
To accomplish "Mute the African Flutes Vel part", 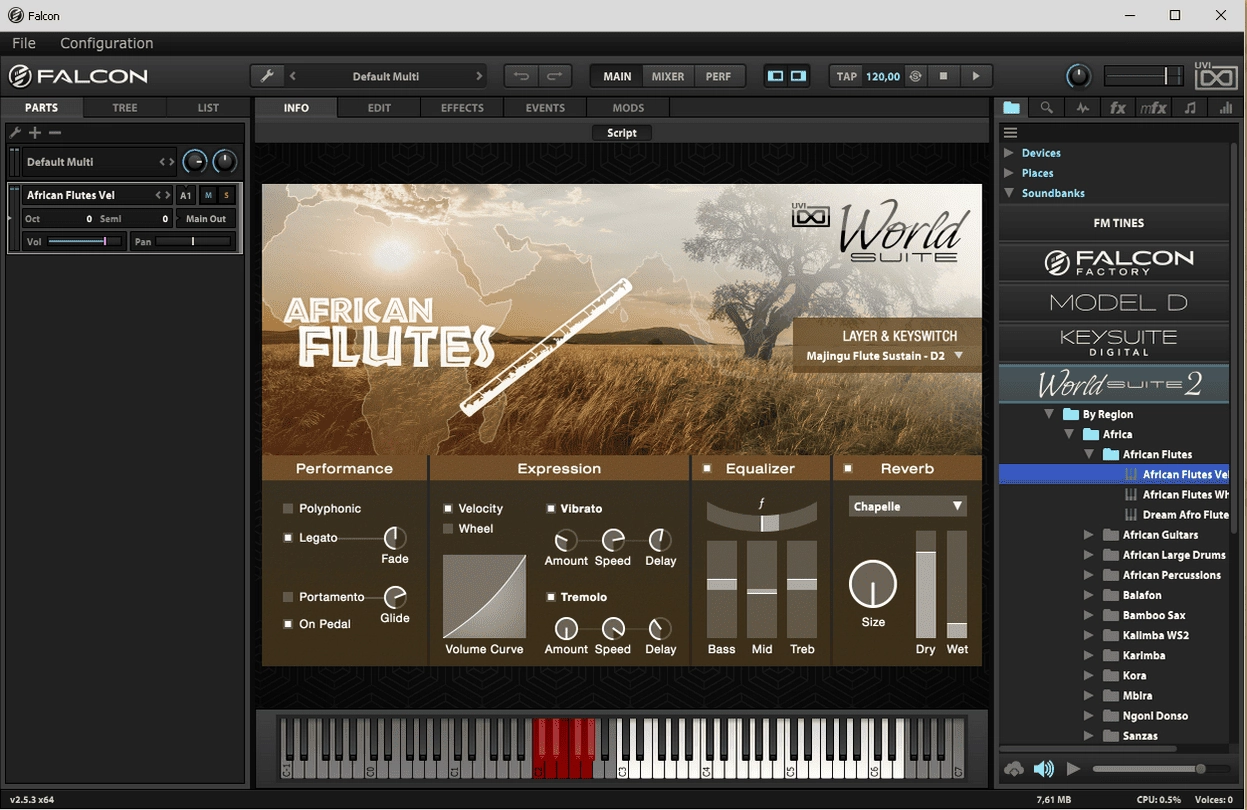I will [209, 195].
